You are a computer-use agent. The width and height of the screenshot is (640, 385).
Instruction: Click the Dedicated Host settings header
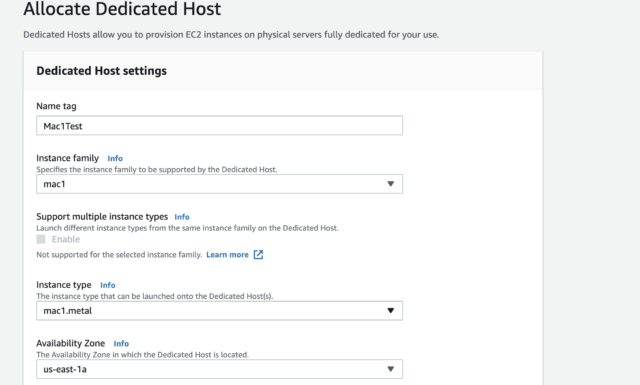pos(102,71)
